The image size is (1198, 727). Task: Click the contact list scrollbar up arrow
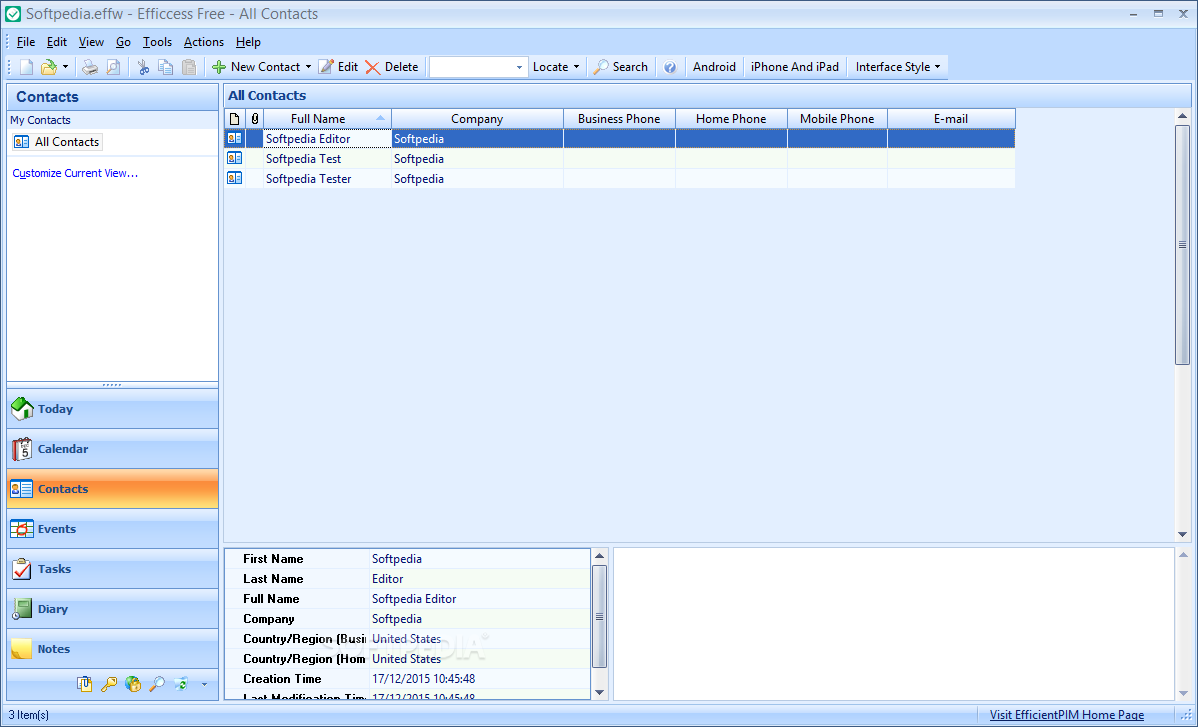(x=1182, y=116)
